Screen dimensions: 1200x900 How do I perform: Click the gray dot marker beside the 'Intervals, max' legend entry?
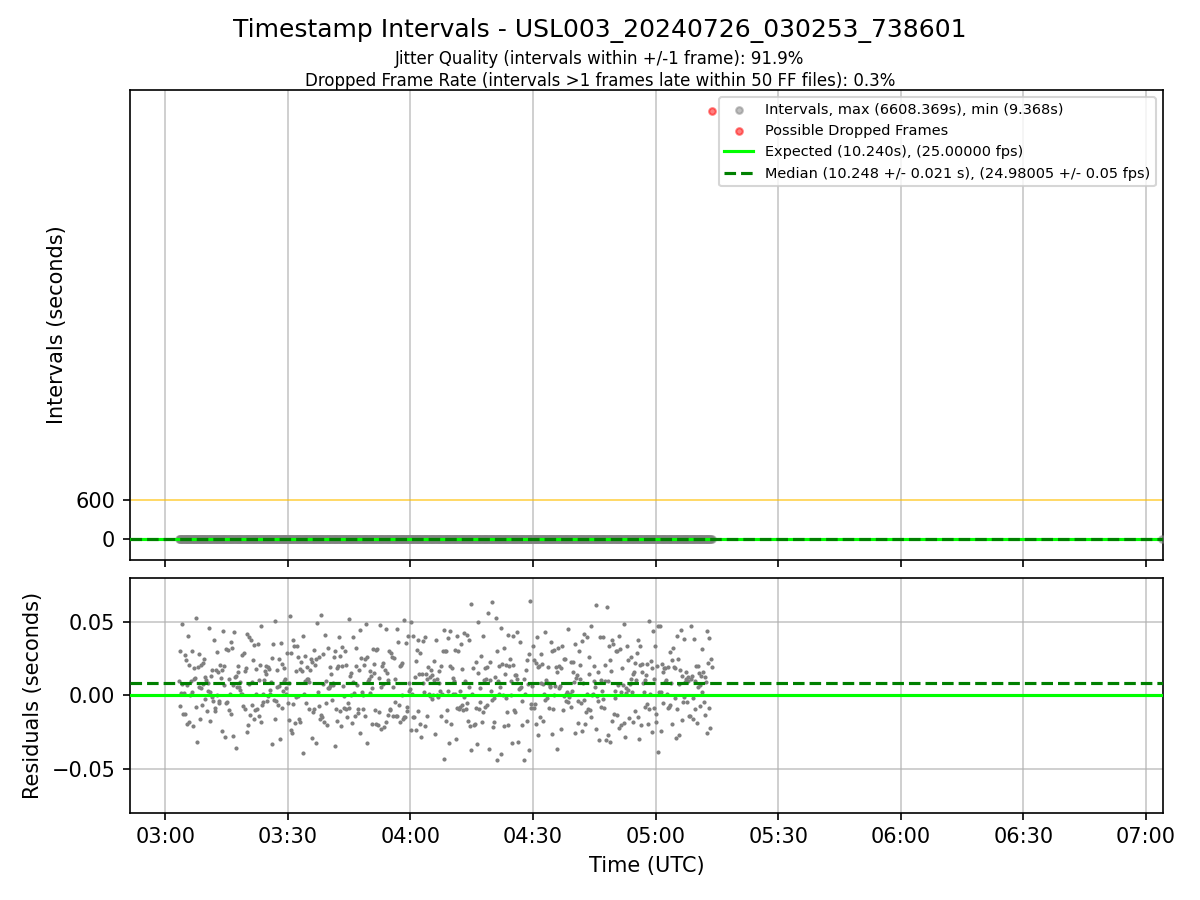739,110
